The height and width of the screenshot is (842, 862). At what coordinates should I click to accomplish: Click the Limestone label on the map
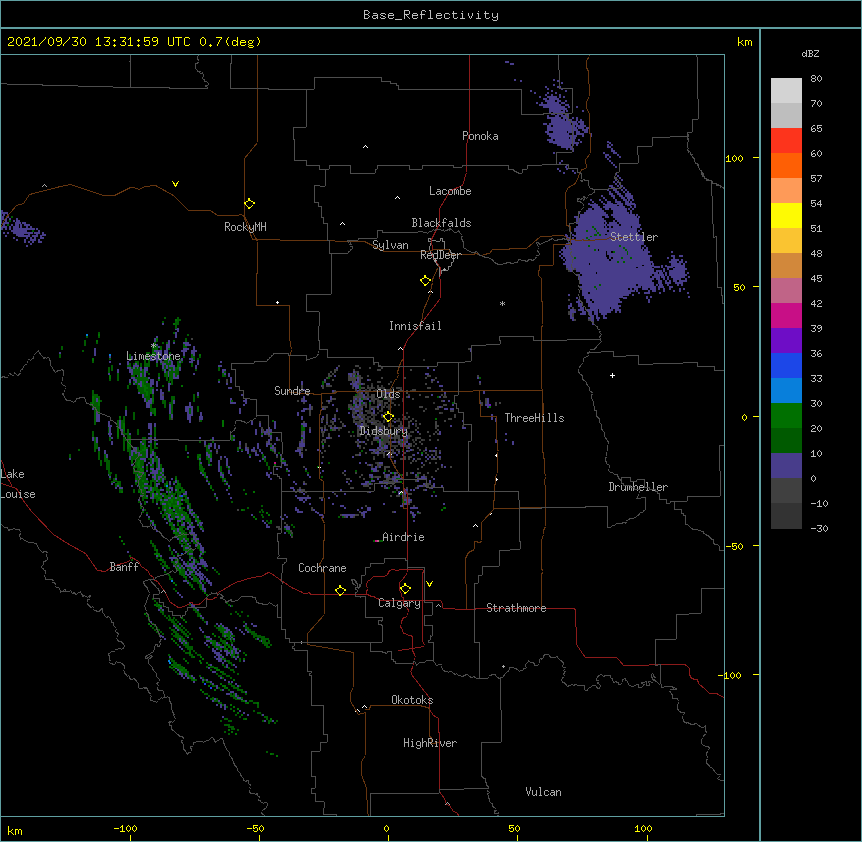(x=153, y=356)
